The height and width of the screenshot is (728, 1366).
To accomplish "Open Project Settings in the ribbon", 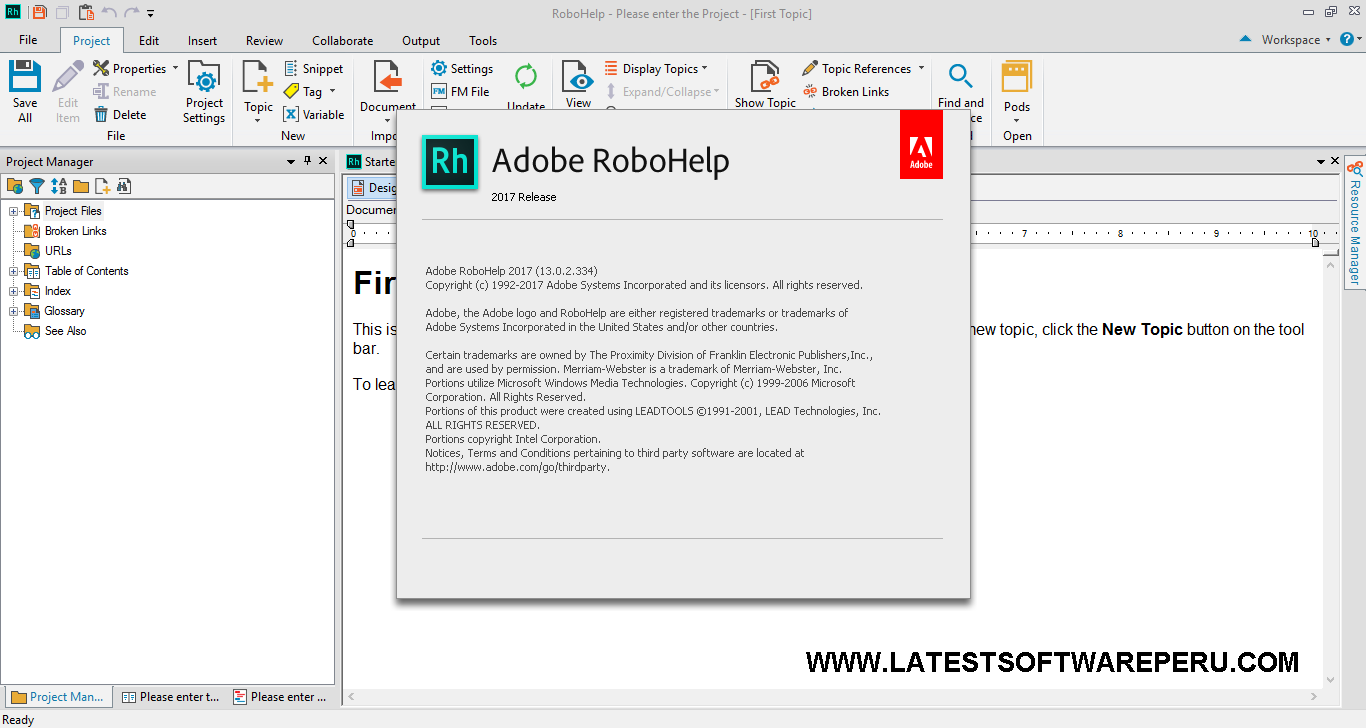I will click(204, 92).
